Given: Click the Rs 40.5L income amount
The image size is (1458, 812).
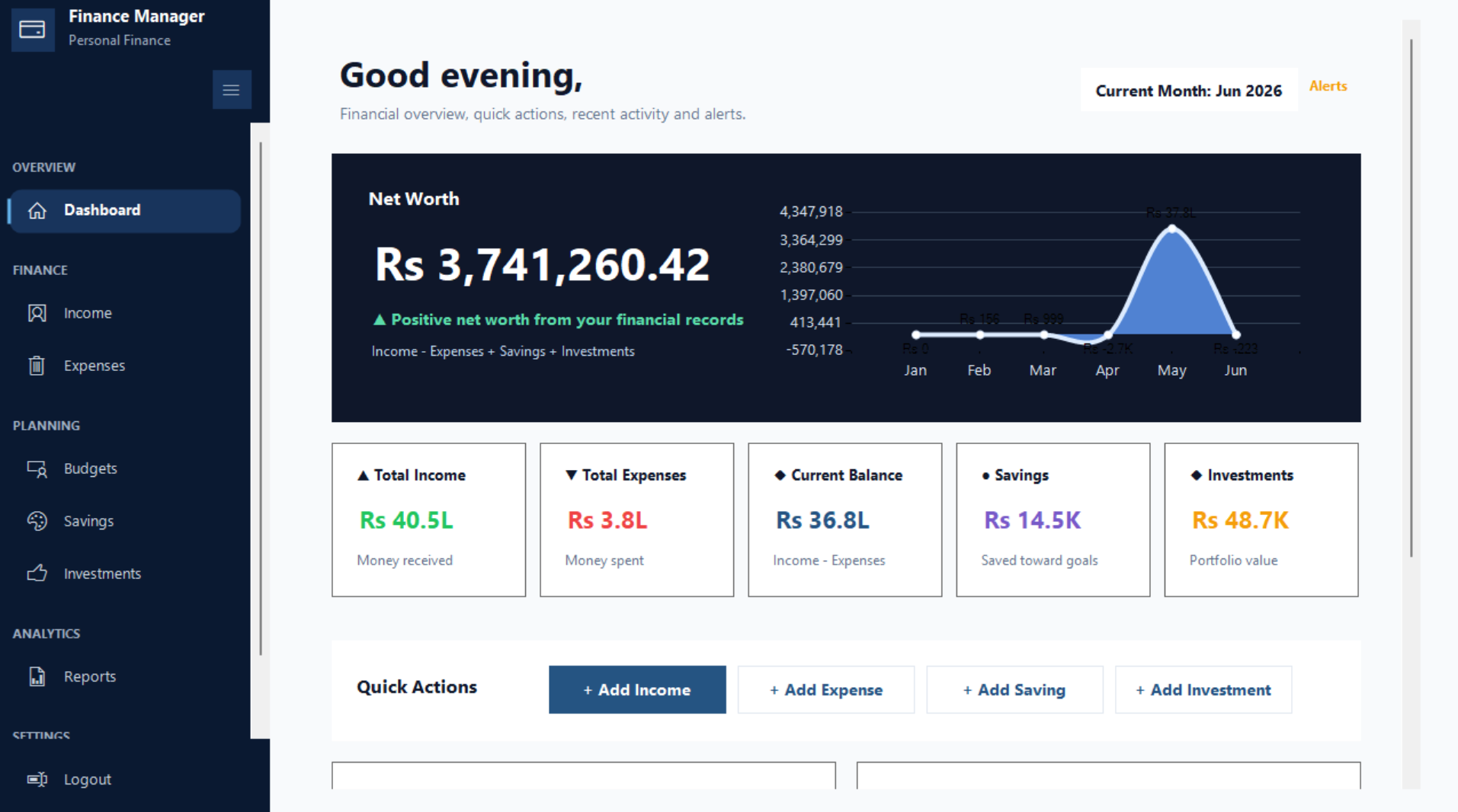Looking at the screenshot, I should point(406,521).
